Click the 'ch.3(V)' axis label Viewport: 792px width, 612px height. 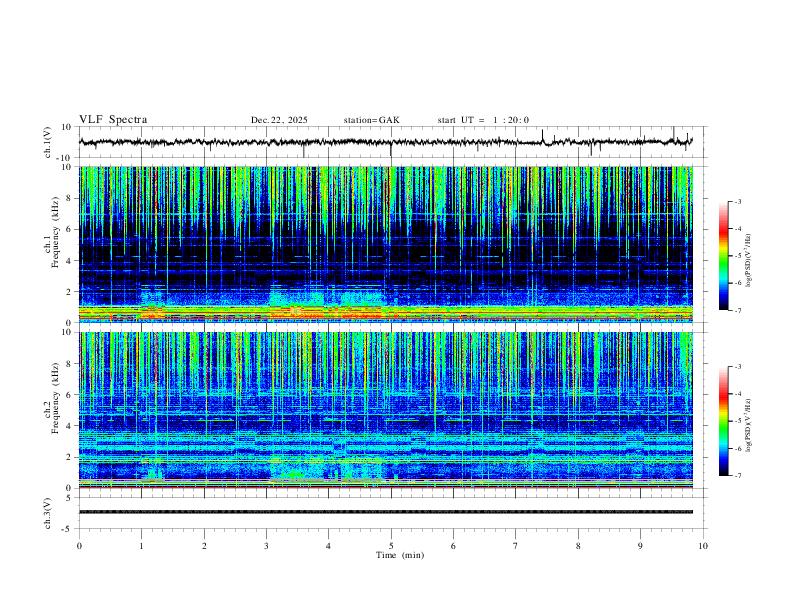[x=48, y=513]
